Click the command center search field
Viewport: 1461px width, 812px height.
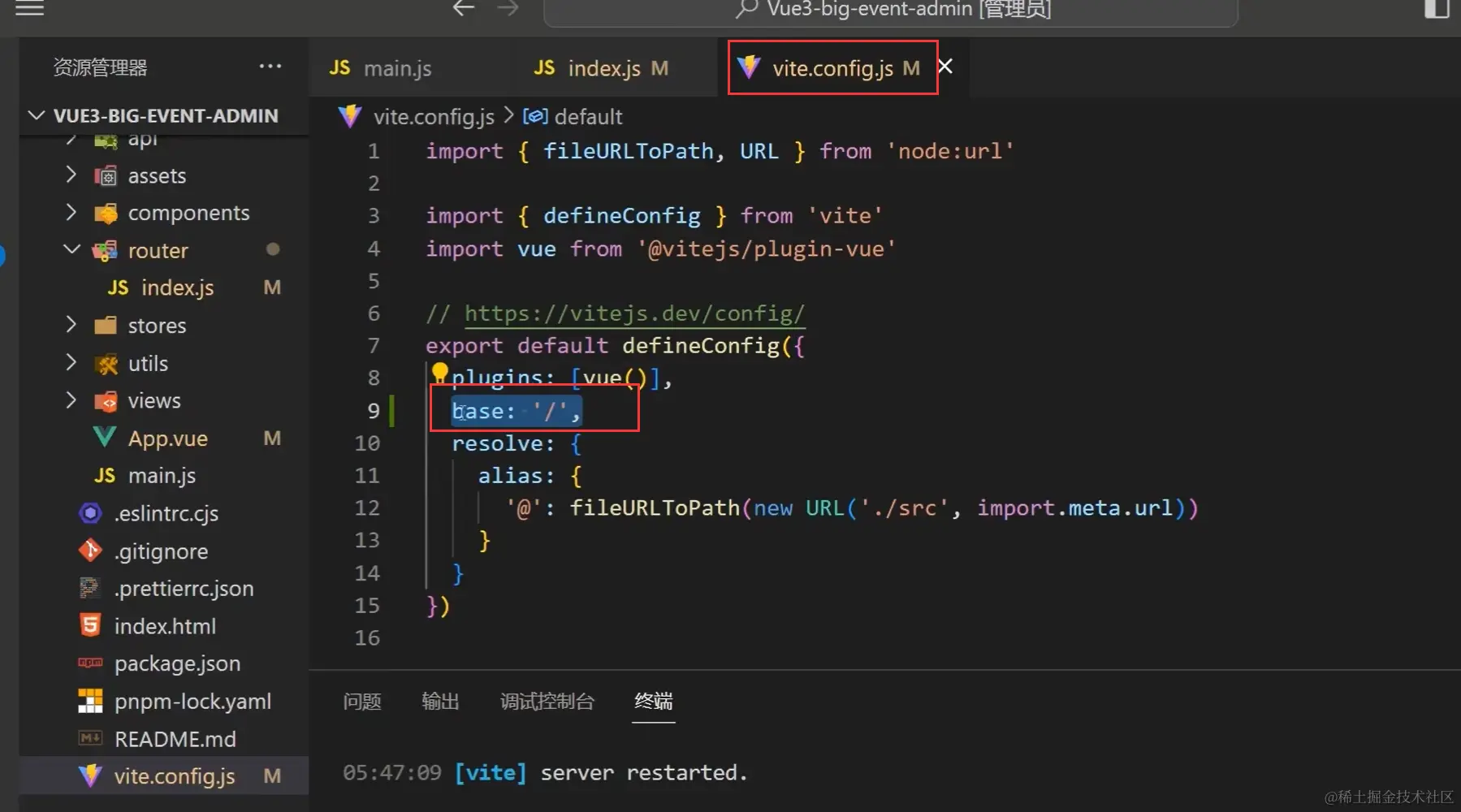click(x=891, y=10)
